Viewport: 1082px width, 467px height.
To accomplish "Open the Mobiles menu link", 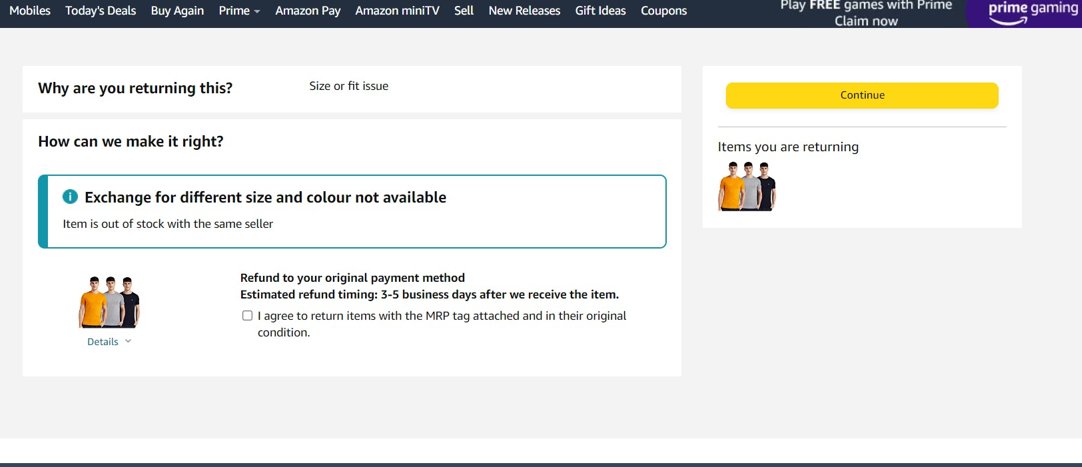I will click(x=30, y=10).
